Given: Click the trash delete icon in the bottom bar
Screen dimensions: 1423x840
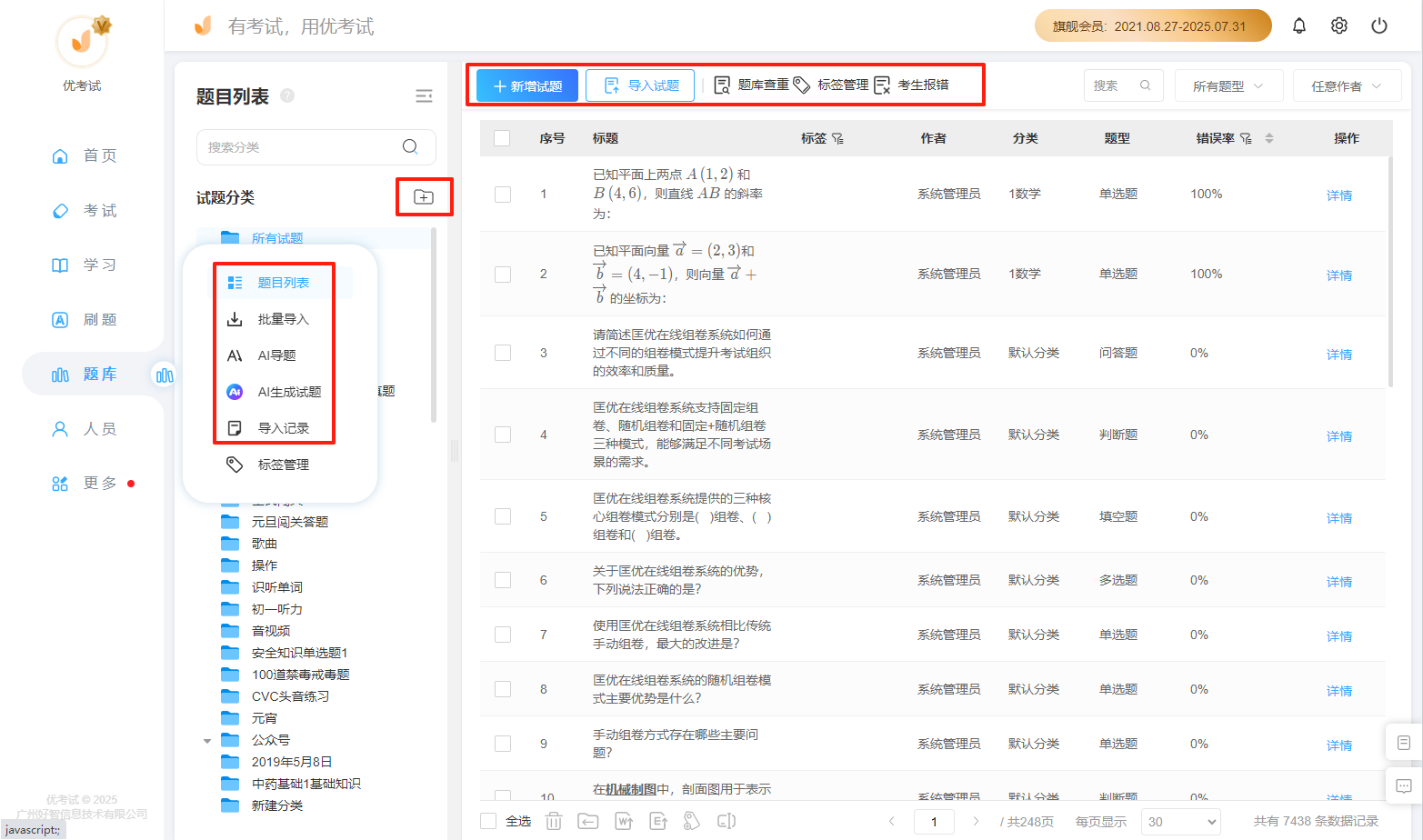Looking at the screenshot, I should [x=554, y=821].
